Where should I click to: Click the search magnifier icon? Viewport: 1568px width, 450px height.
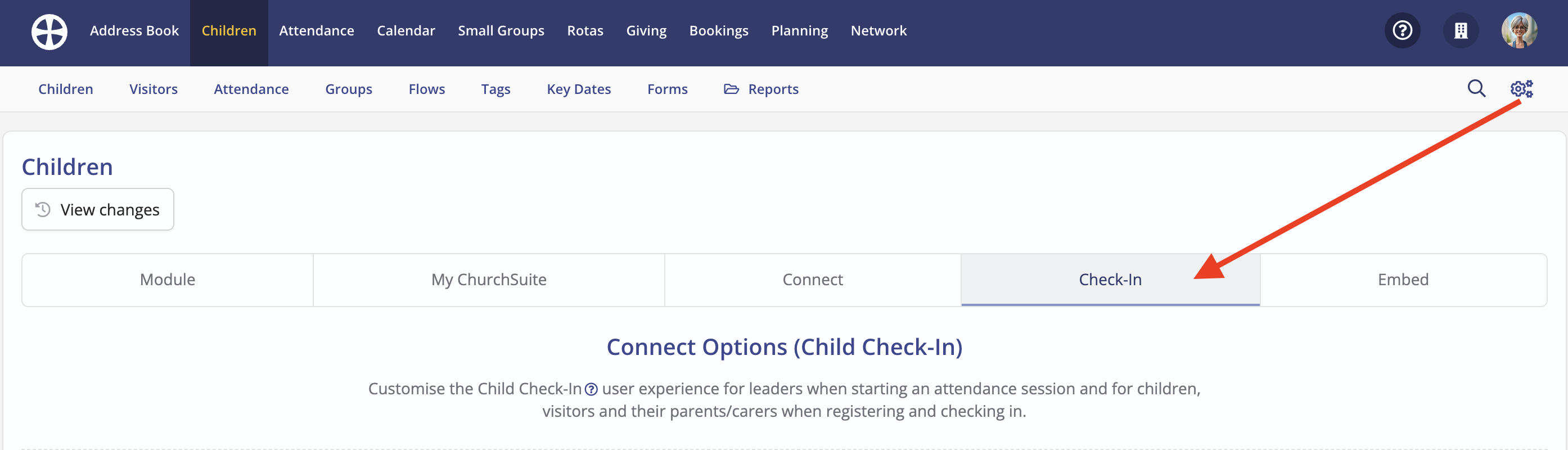coord(1476,89)
